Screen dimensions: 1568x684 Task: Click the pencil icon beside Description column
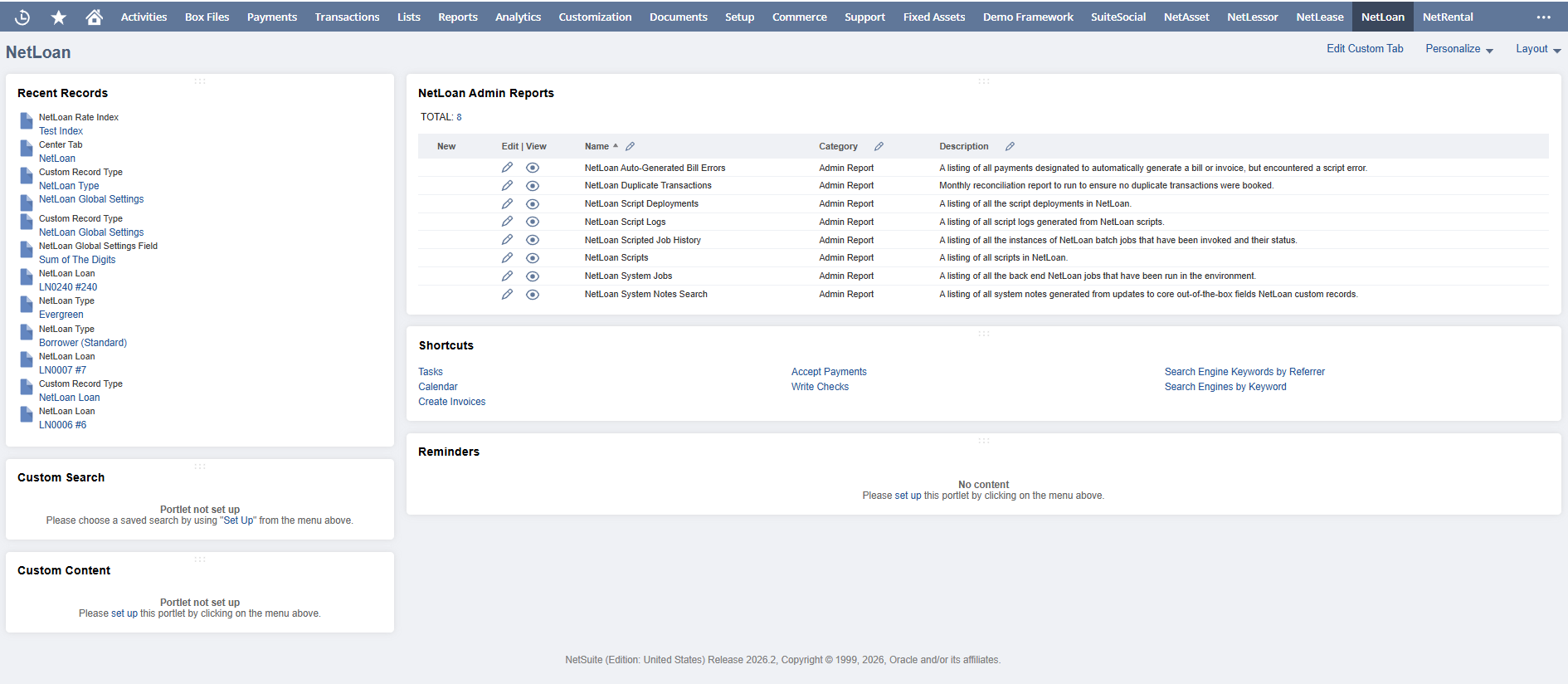pos(1010,146)
